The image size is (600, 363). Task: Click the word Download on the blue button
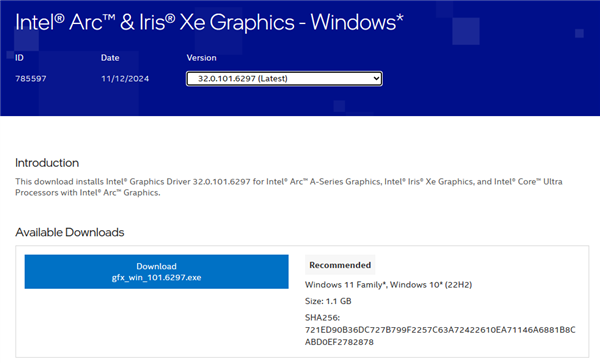click(157, 266)
